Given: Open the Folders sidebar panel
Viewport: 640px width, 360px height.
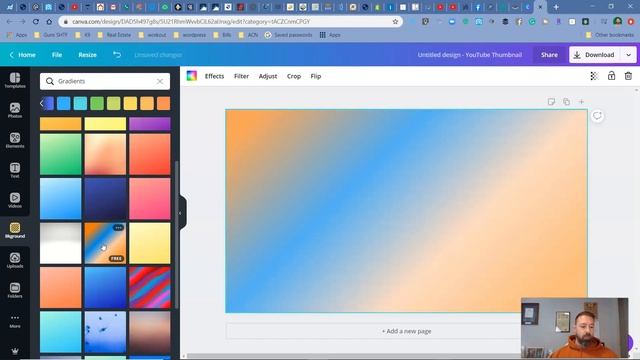Looking at the screenshot, I should 15,290.
